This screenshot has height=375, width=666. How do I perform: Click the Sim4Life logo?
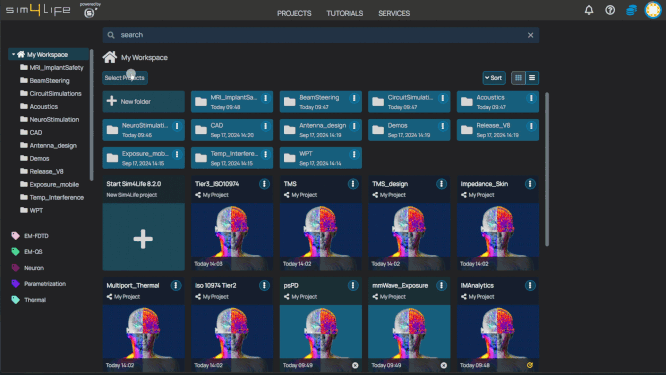tap(38, 10)
